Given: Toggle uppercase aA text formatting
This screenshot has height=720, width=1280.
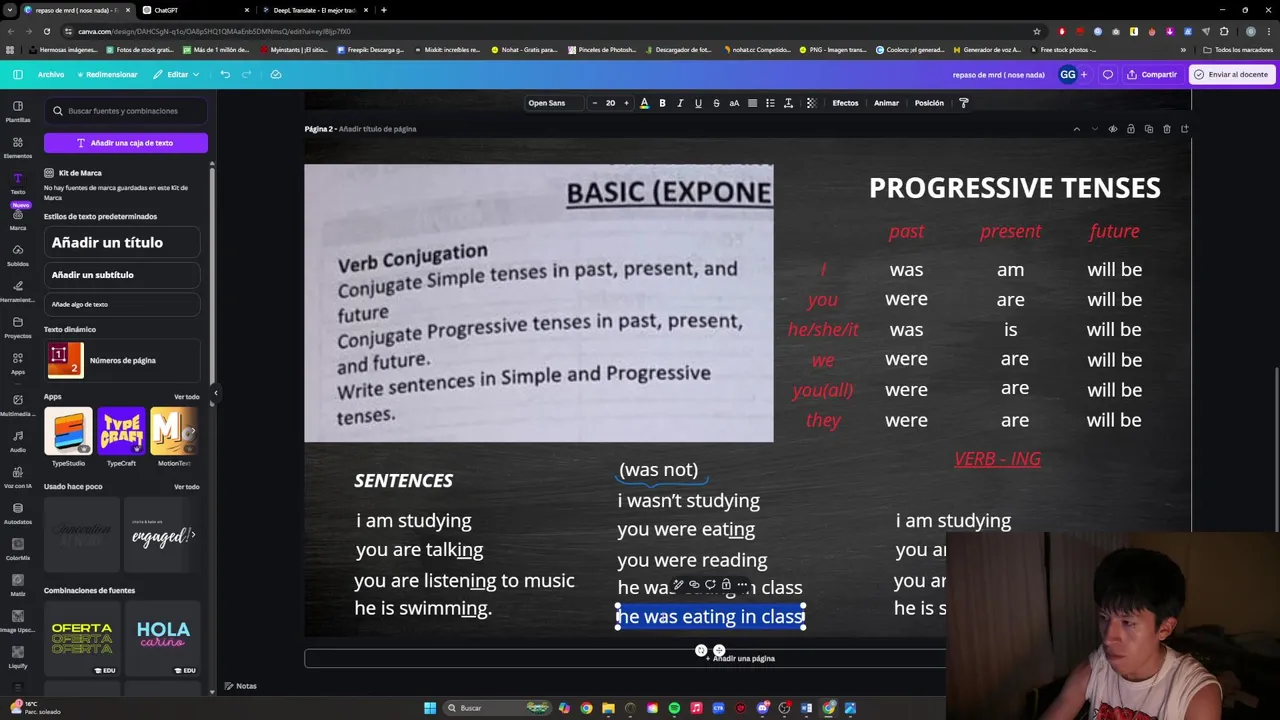Looking at the screenshot, I should click(734, 103).
